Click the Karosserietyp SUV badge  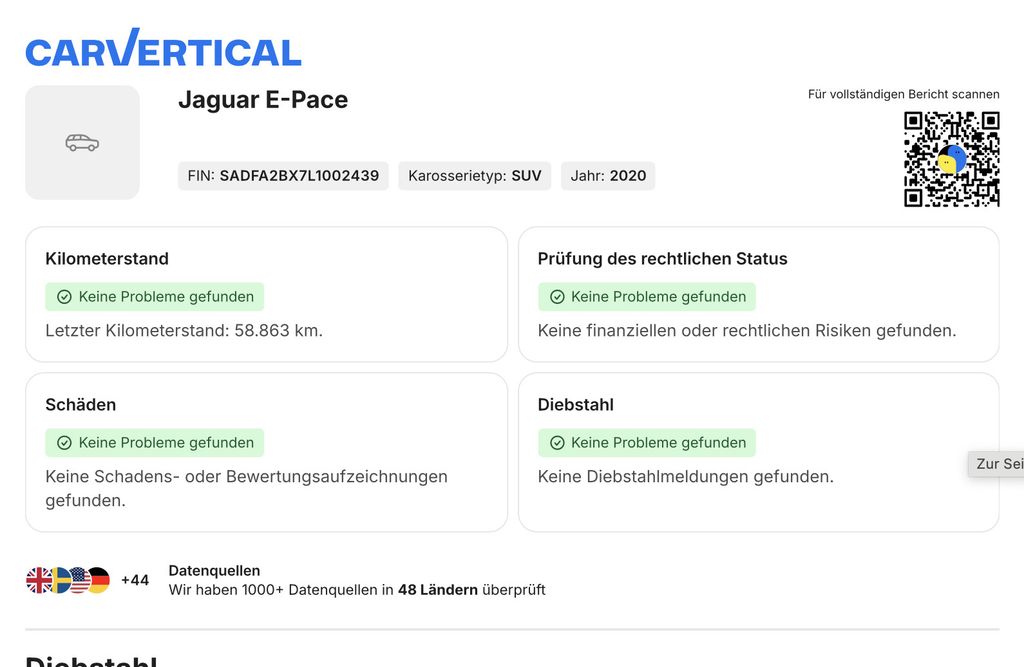click(x=475, y=176)
